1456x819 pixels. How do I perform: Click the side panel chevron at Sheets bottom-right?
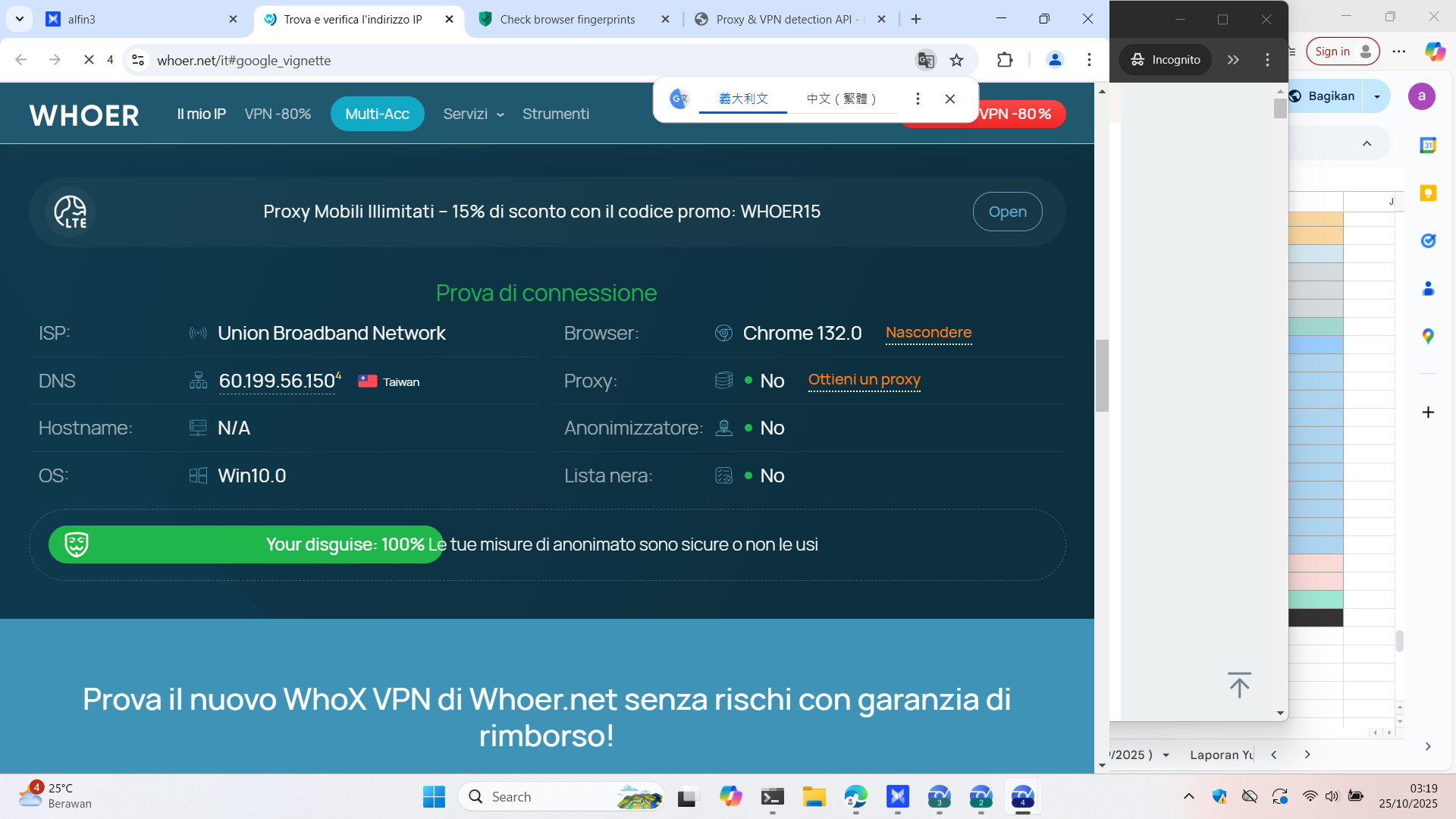click(x=1428, y=747)
